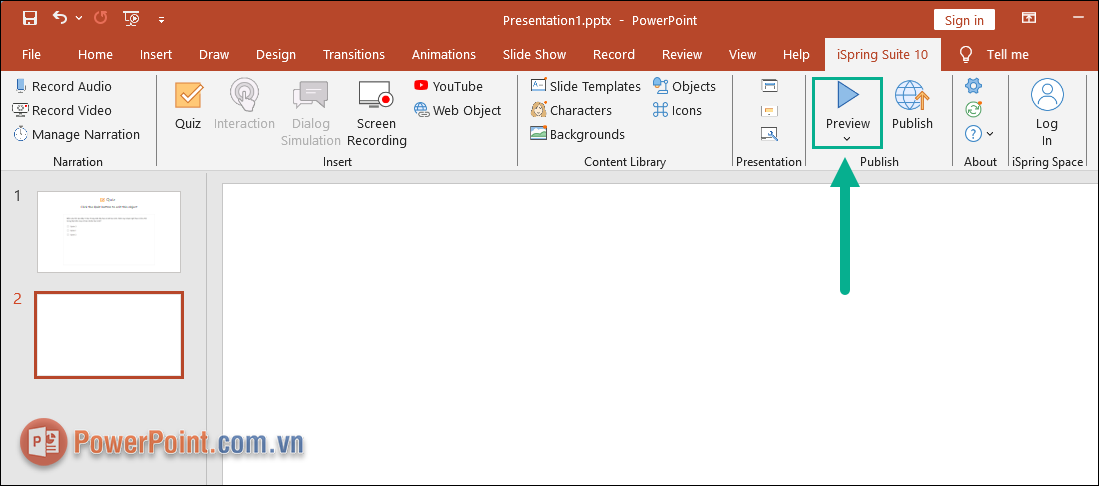1099x486 pixels.
Task: Click top icon in Presentation group
Action: (x=769, y=86)
